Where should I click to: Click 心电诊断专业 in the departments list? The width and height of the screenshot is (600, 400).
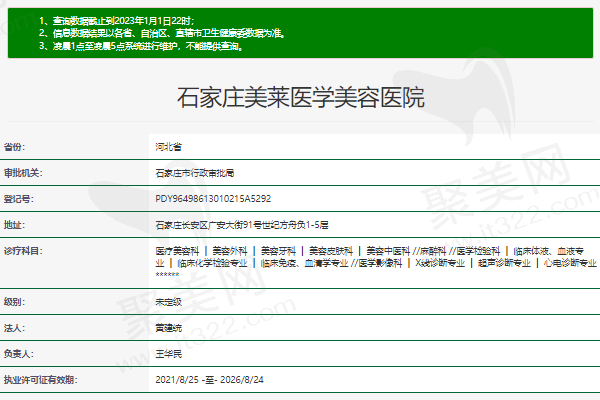pos(570,263)
